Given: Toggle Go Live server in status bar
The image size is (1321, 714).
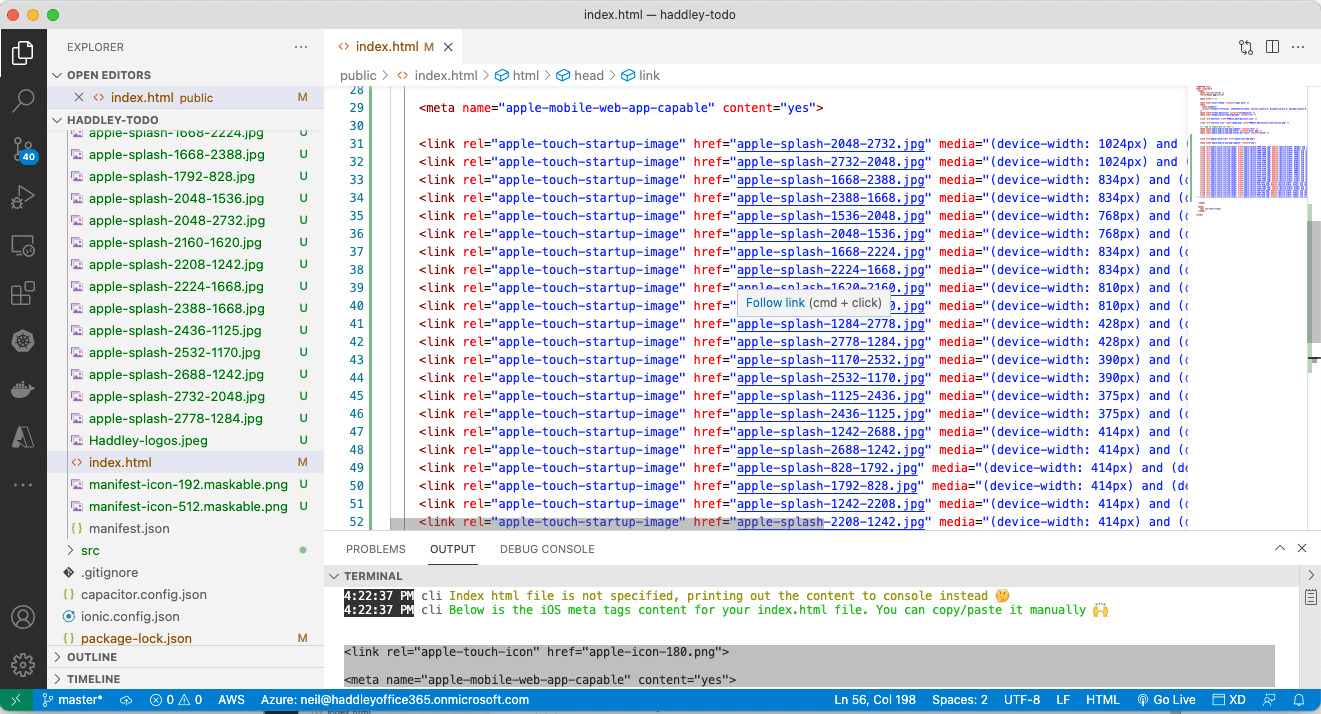Looking at the screenshot, I should (x=1165, y=700).
